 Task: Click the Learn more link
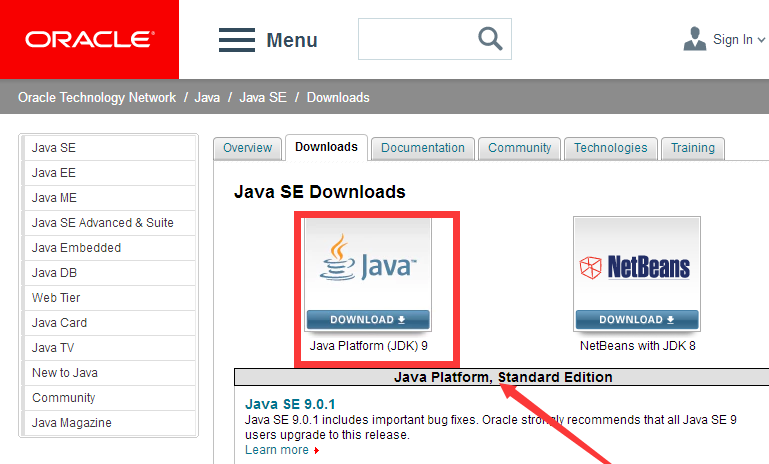click(277, 450)
